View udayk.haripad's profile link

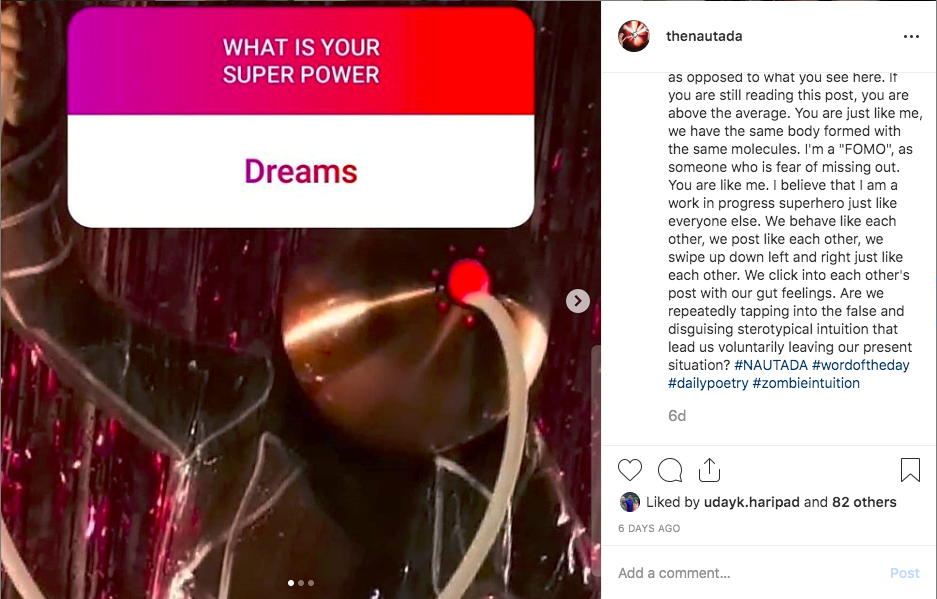coord(751,502)
